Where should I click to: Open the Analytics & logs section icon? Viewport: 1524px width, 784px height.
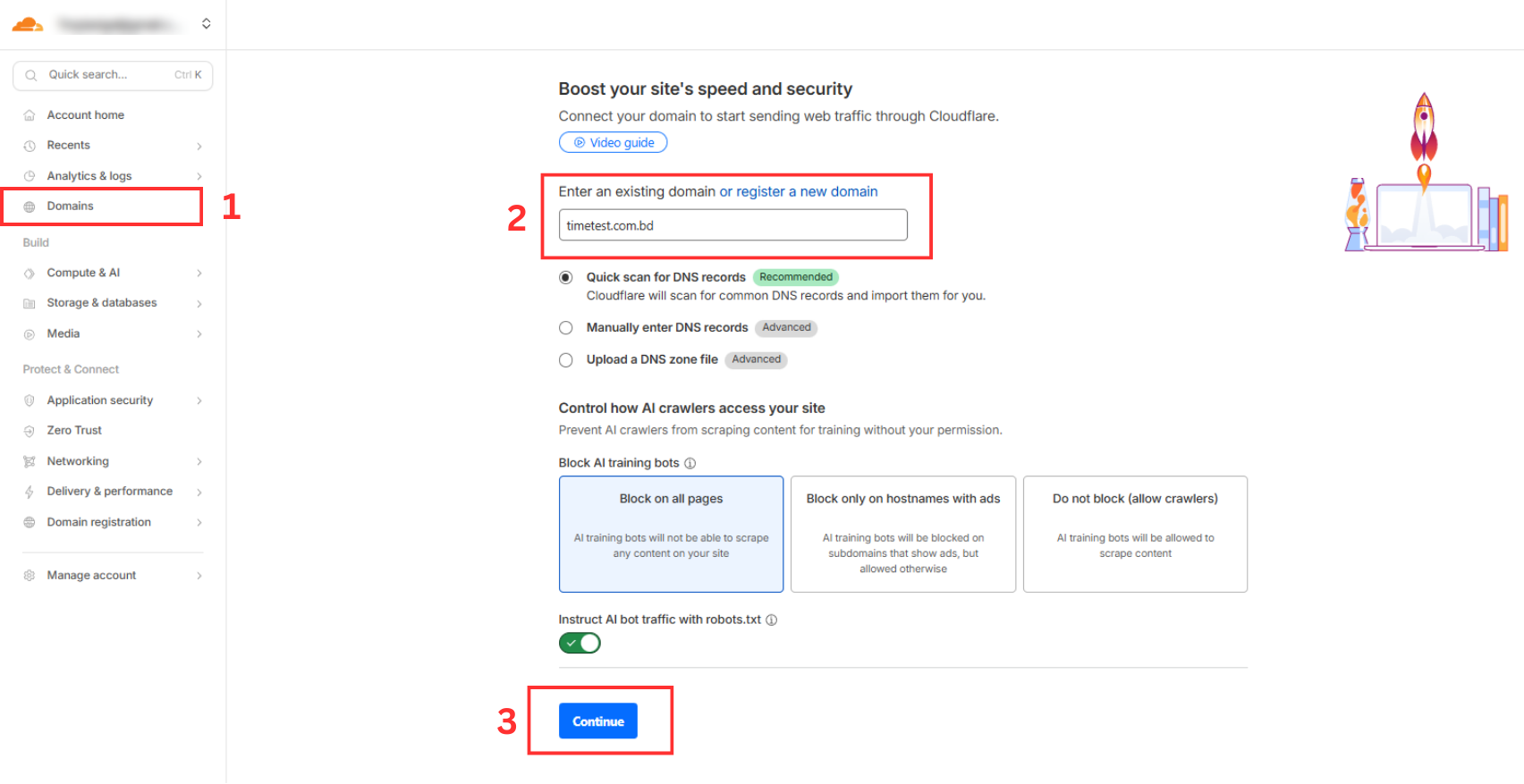click(30, 175)
